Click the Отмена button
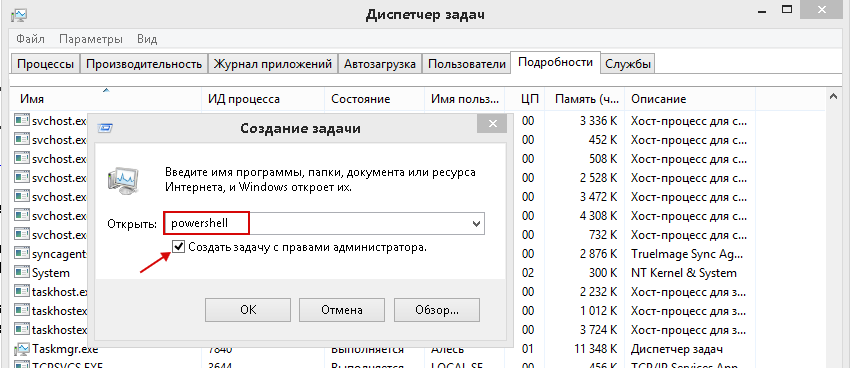854x368 pixels. coord(341,310)
